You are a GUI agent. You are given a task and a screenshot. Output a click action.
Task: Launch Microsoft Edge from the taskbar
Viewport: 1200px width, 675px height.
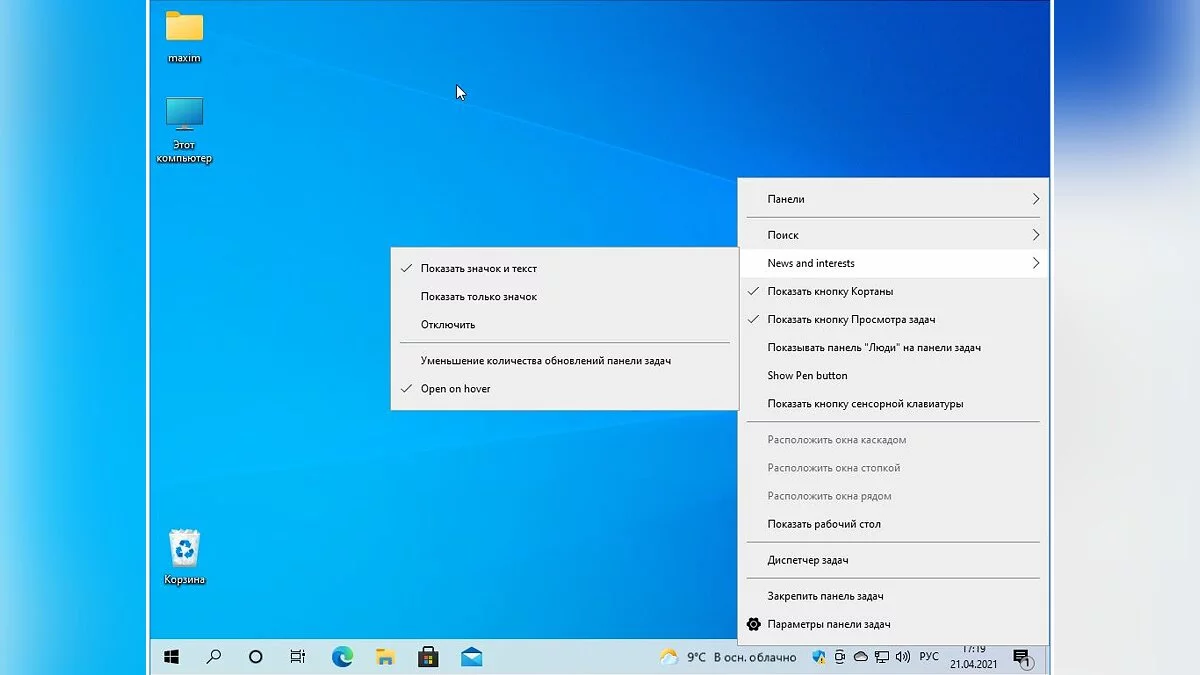(342, 657)
